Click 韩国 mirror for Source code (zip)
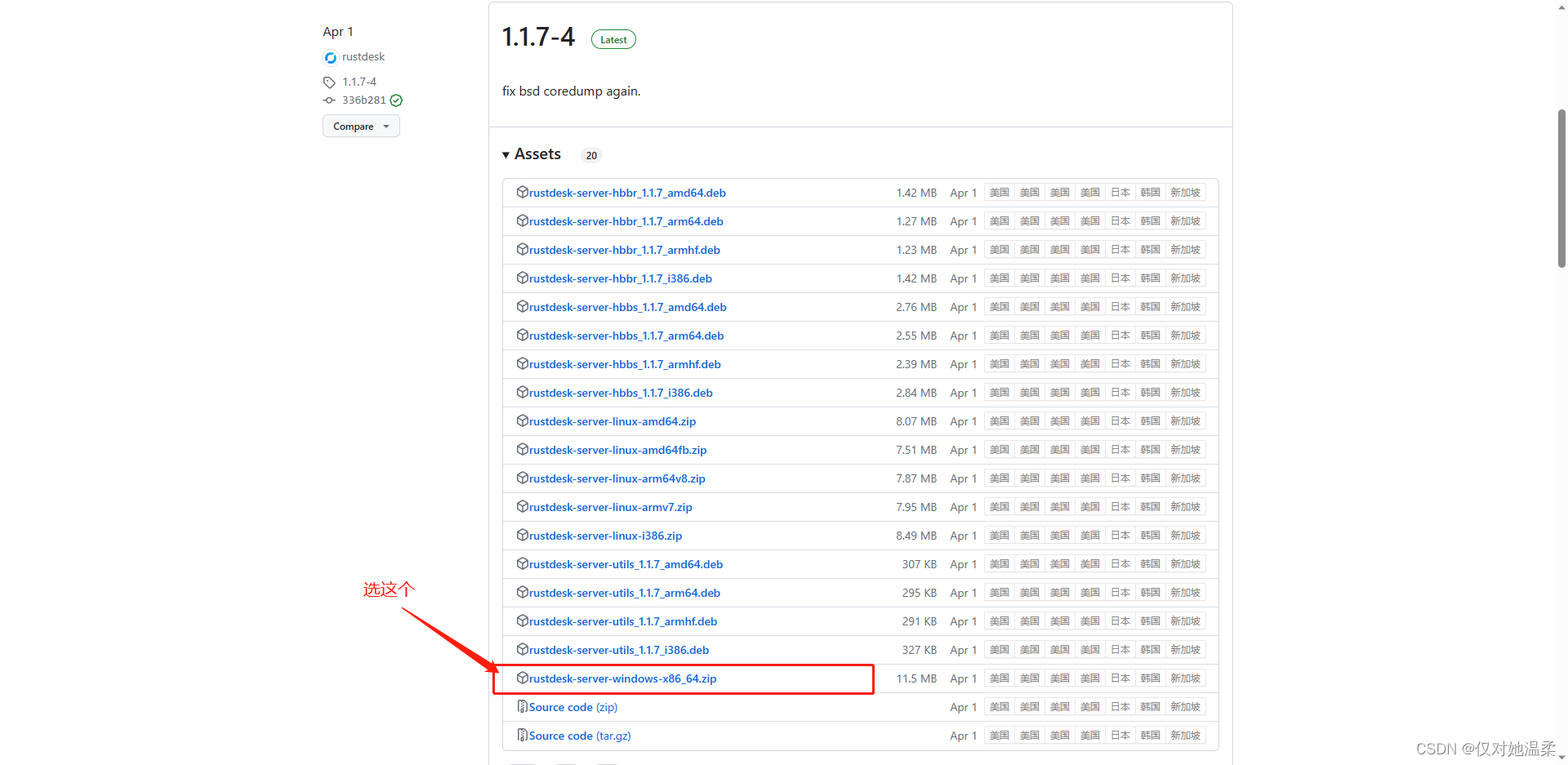The width and height of the screenshot is (1568, 765). [x=1151, y=707]
